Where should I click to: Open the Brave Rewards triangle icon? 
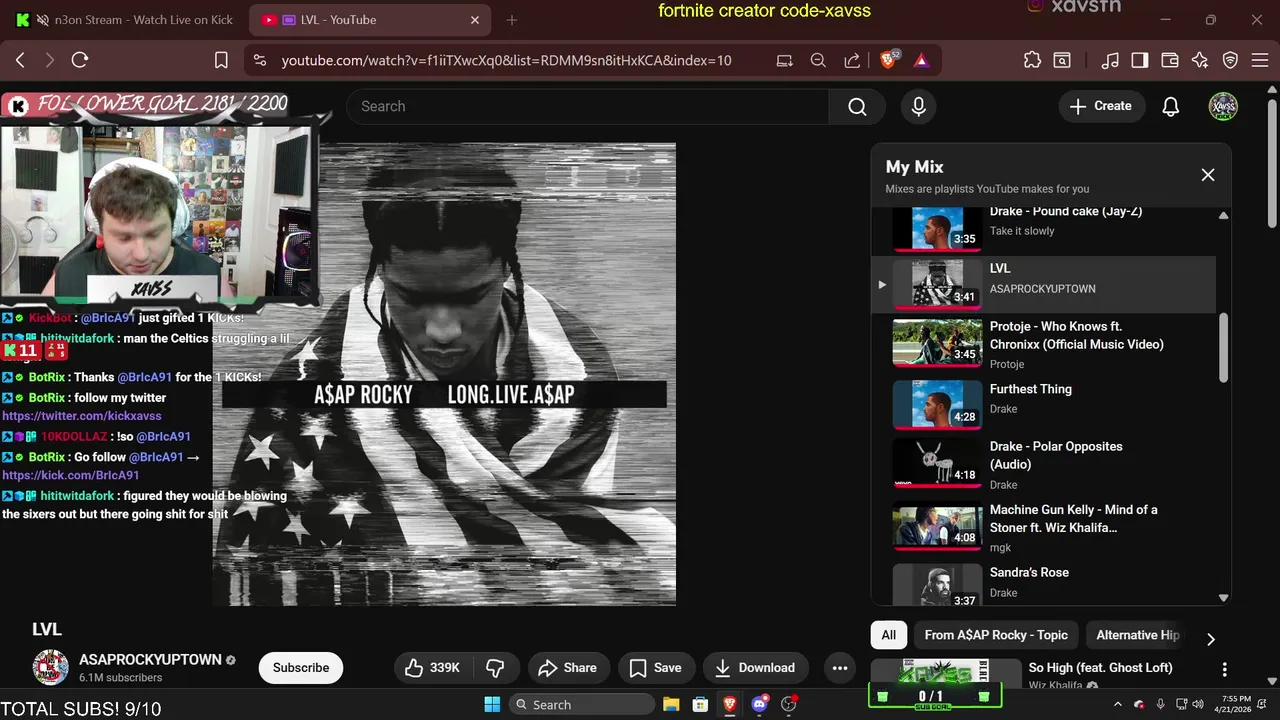pyautogui.click(x=921, y=60)
